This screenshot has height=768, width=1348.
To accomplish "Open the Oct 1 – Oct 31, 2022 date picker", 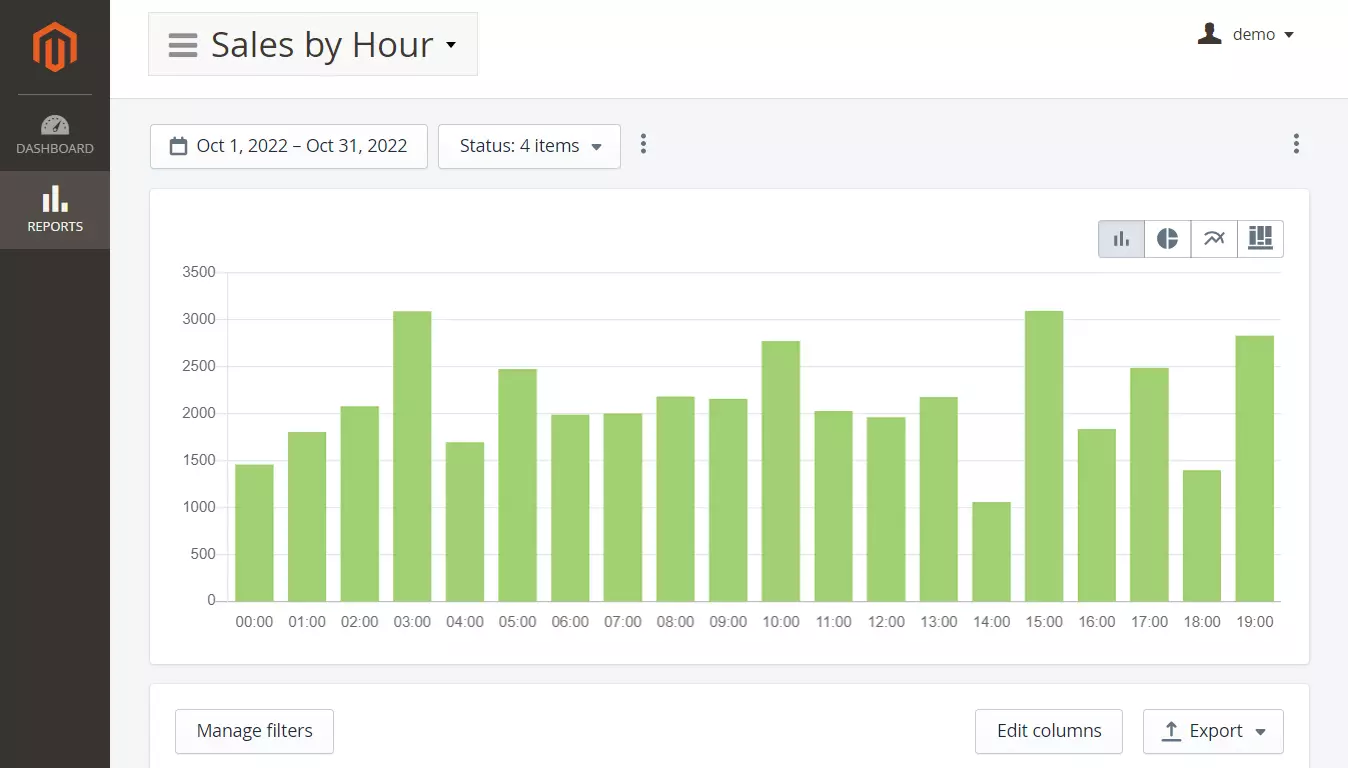I will click(289, 146).
